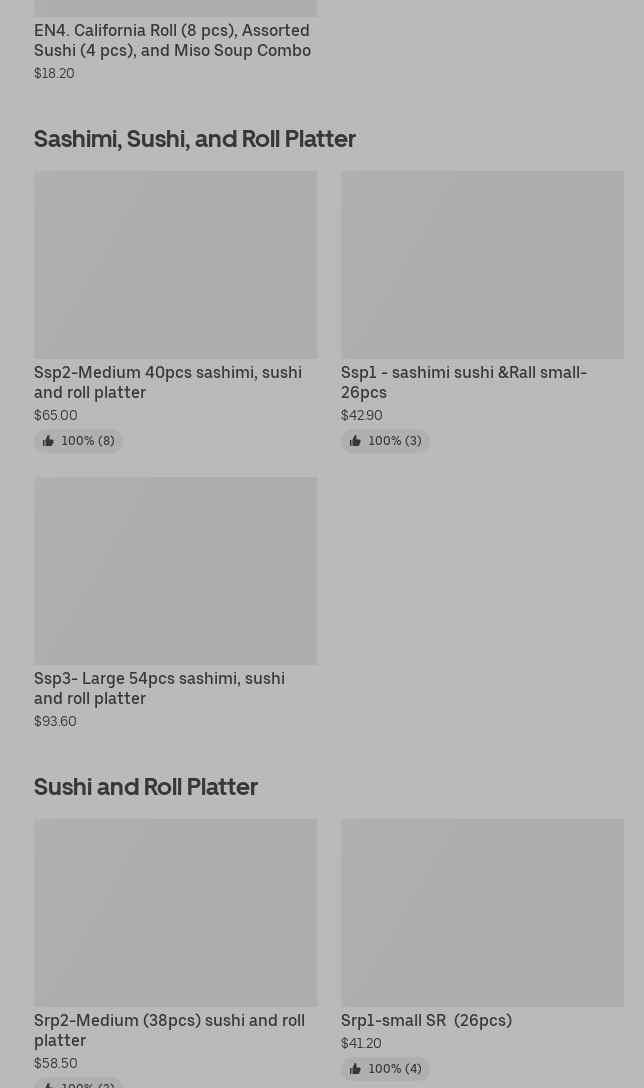The image size is (644, 1088).
Task: Click the thumbs-up icon under Ssp2-Medium platter
Action: point(48,441)
